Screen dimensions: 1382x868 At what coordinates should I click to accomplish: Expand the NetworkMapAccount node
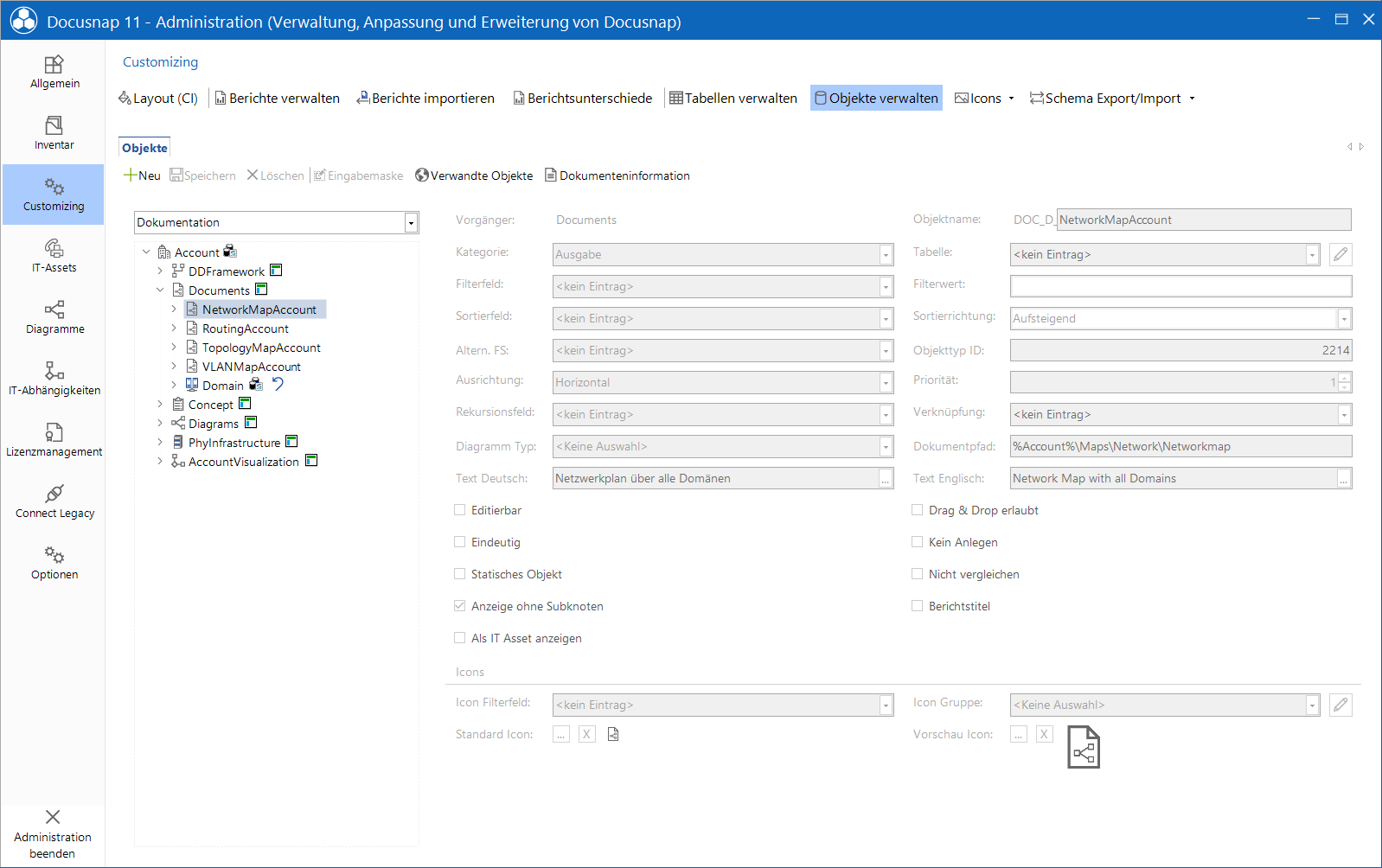click(x=174, y=310)
